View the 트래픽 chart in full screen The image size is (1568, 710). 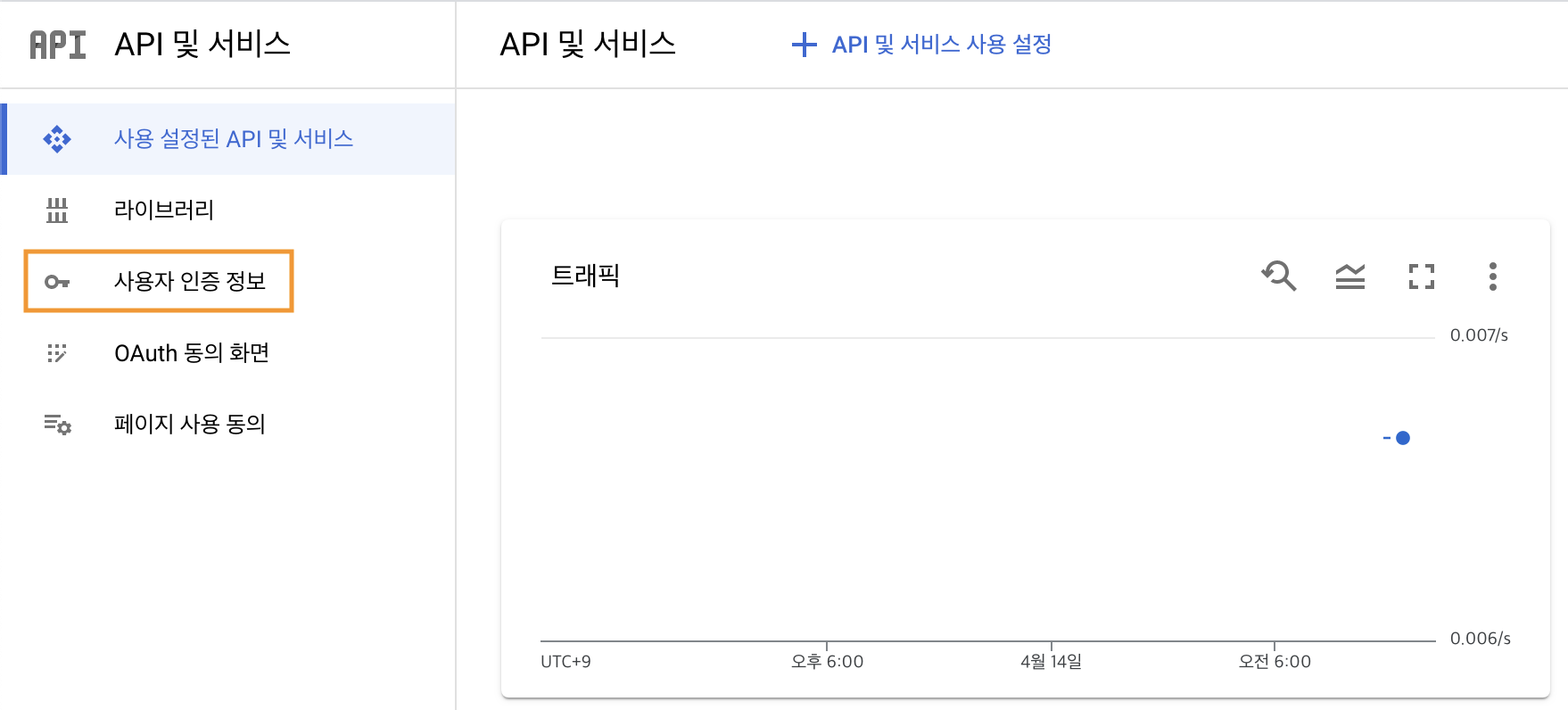tap(1421, 277)
